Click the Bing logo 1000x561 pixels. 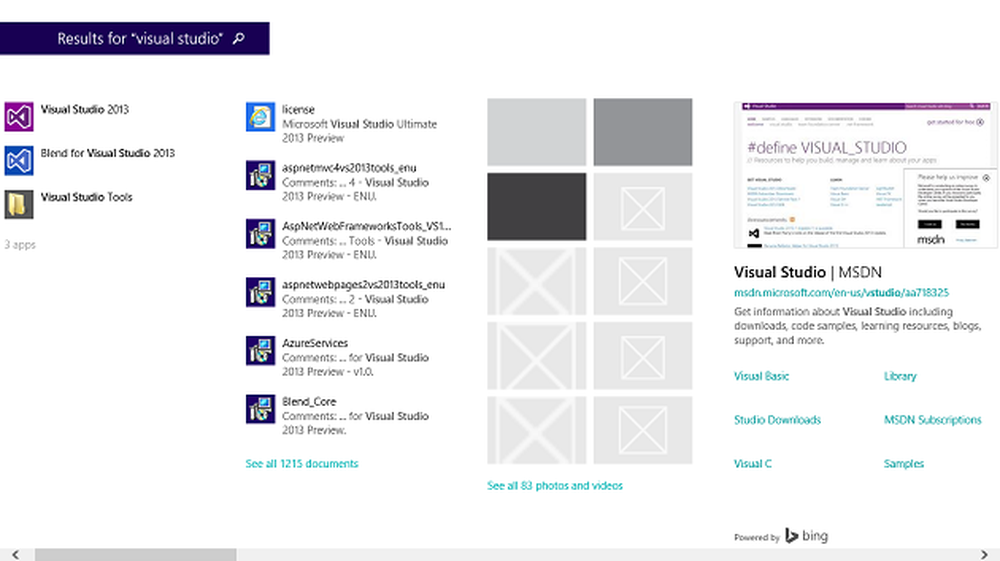click(806, 536)
